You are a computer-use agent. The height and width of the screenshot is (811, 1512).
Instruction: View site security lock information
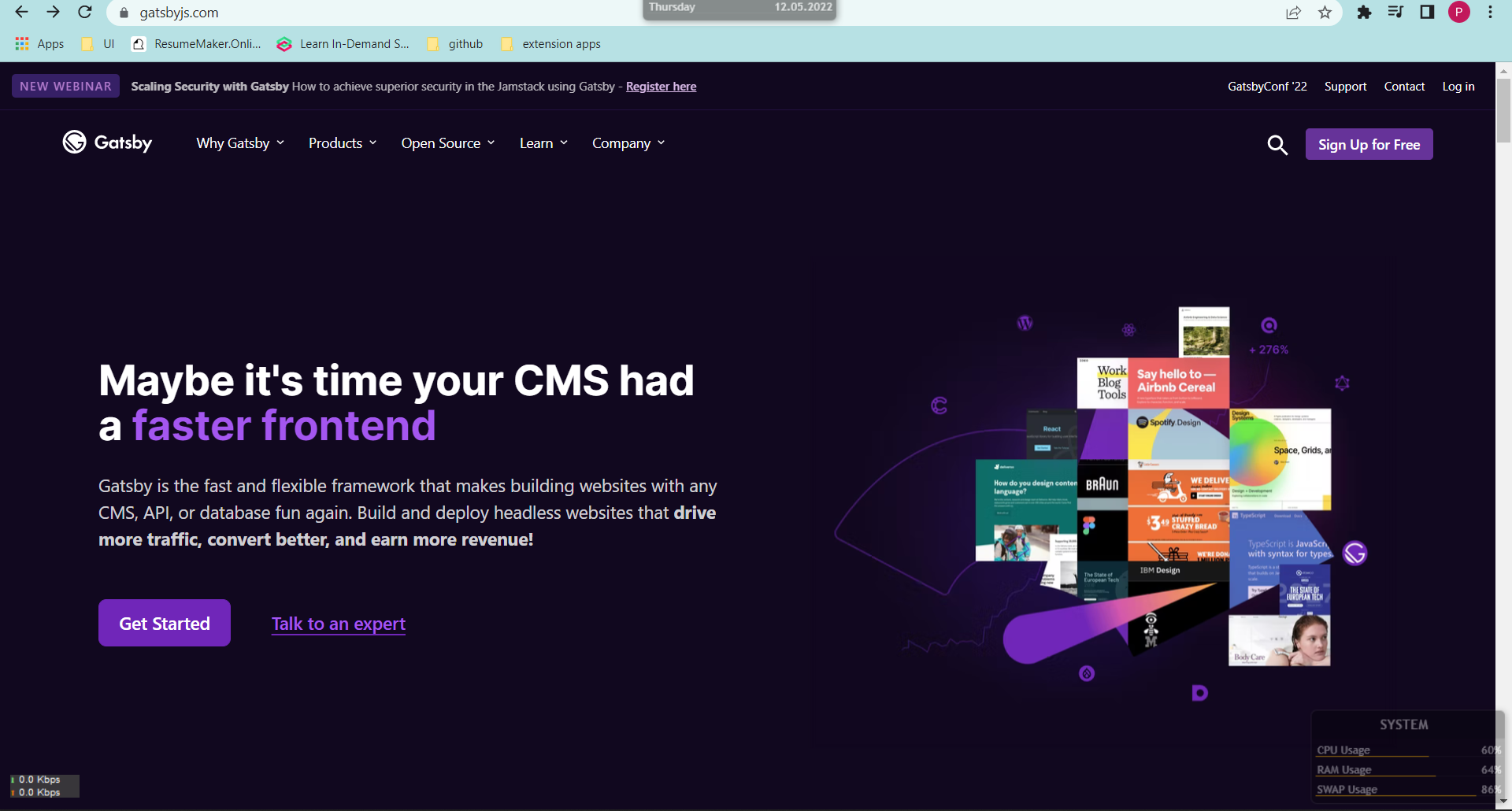(124, 13)
